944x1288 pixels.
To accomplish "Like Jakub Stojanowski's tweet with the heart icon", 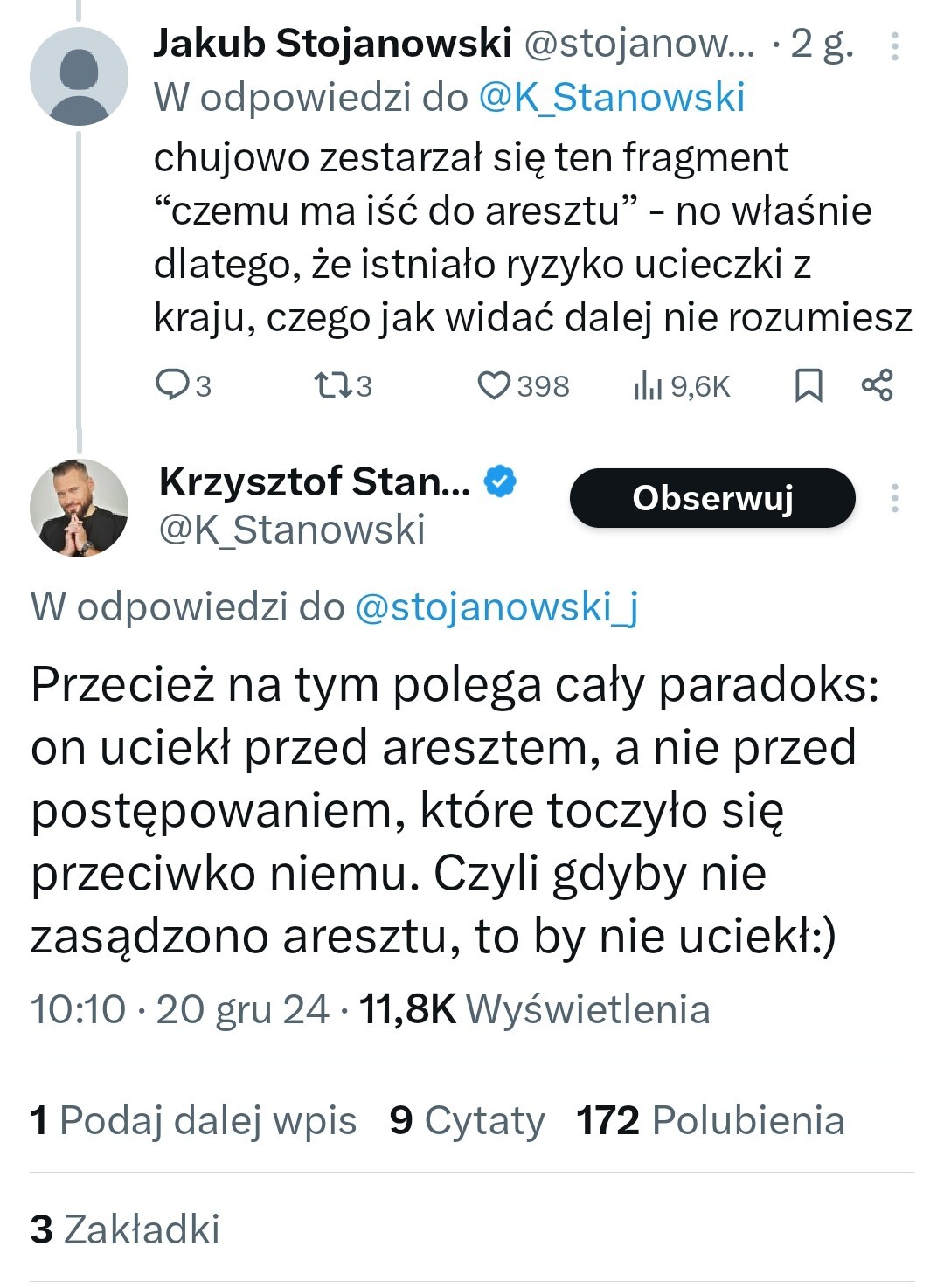I will 494,385.
